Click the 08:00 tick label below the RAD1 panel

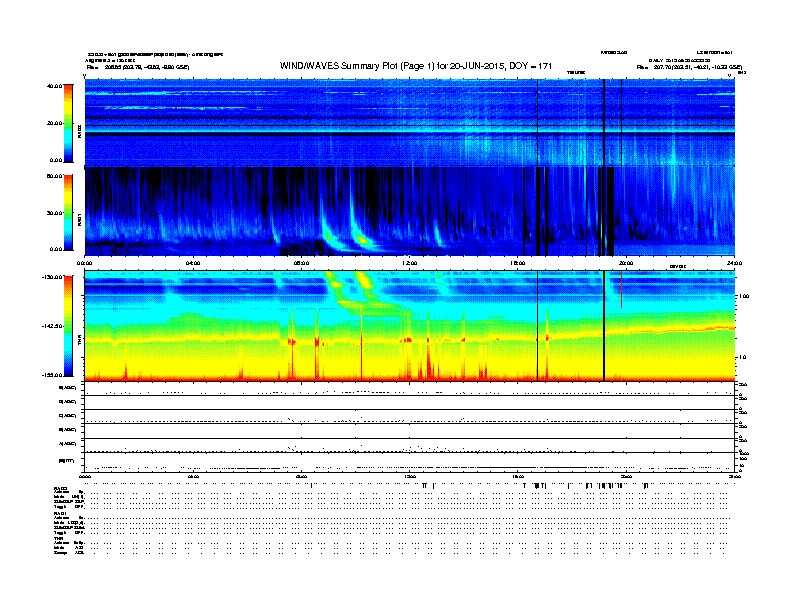301,263
